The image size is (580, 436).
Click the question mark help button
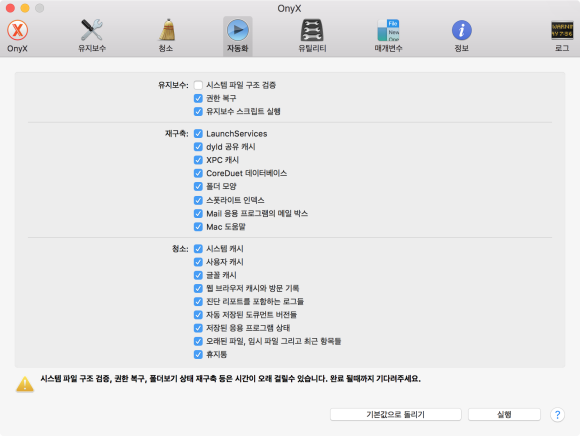(x=557, y=415)
